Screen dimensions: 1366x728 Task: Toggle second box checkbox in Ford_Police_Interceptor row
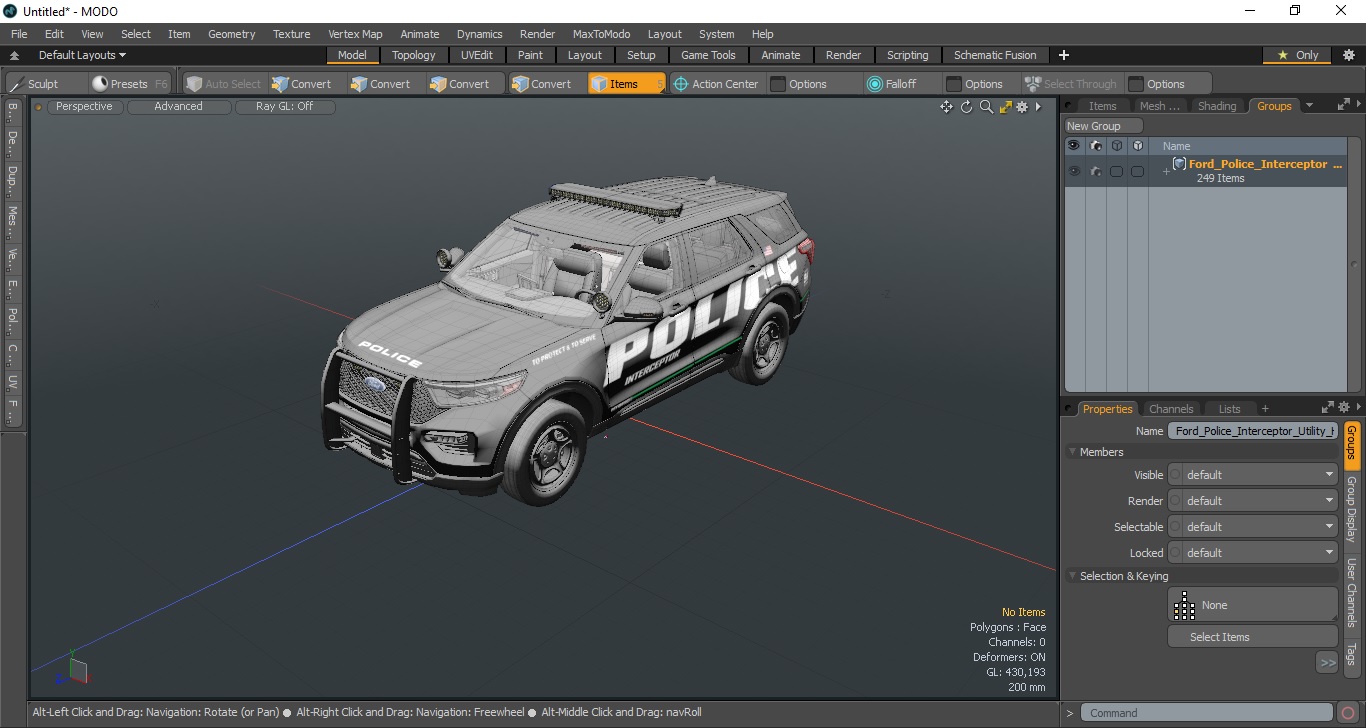pyautogui.click(x=1137, y=171)
